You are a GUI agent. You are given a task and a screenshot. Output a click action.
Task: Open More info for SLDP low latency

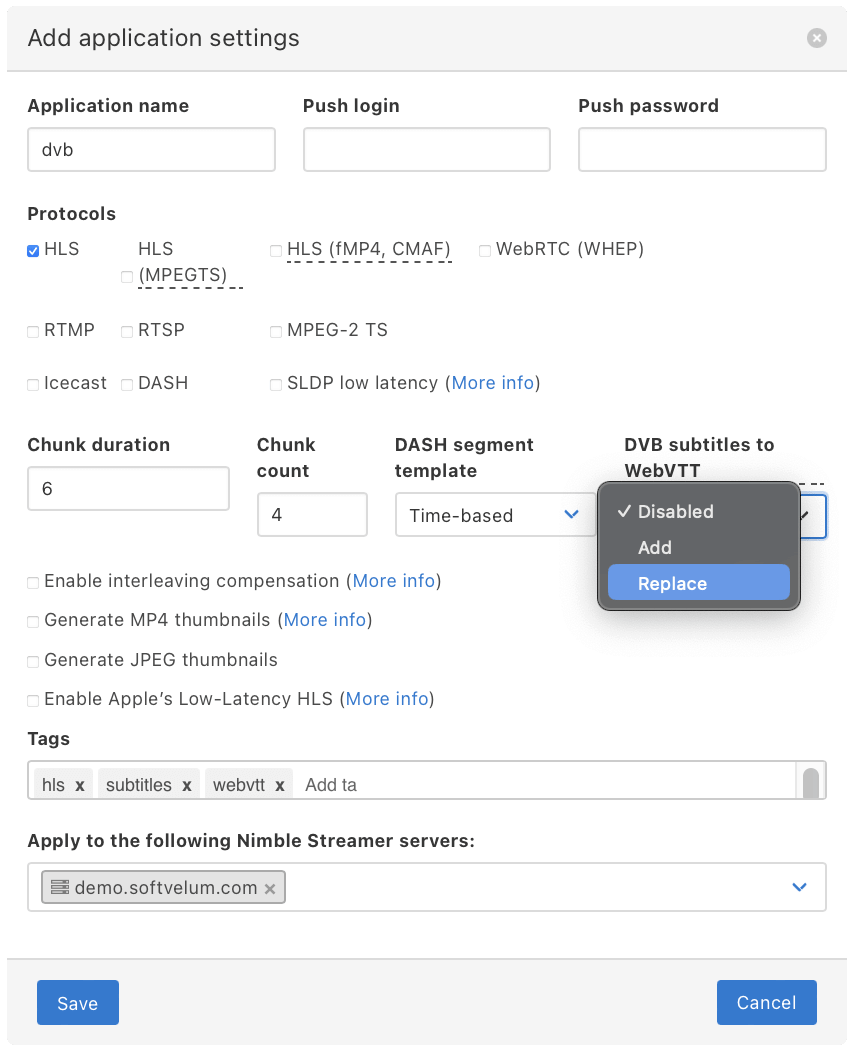point(493,383)
